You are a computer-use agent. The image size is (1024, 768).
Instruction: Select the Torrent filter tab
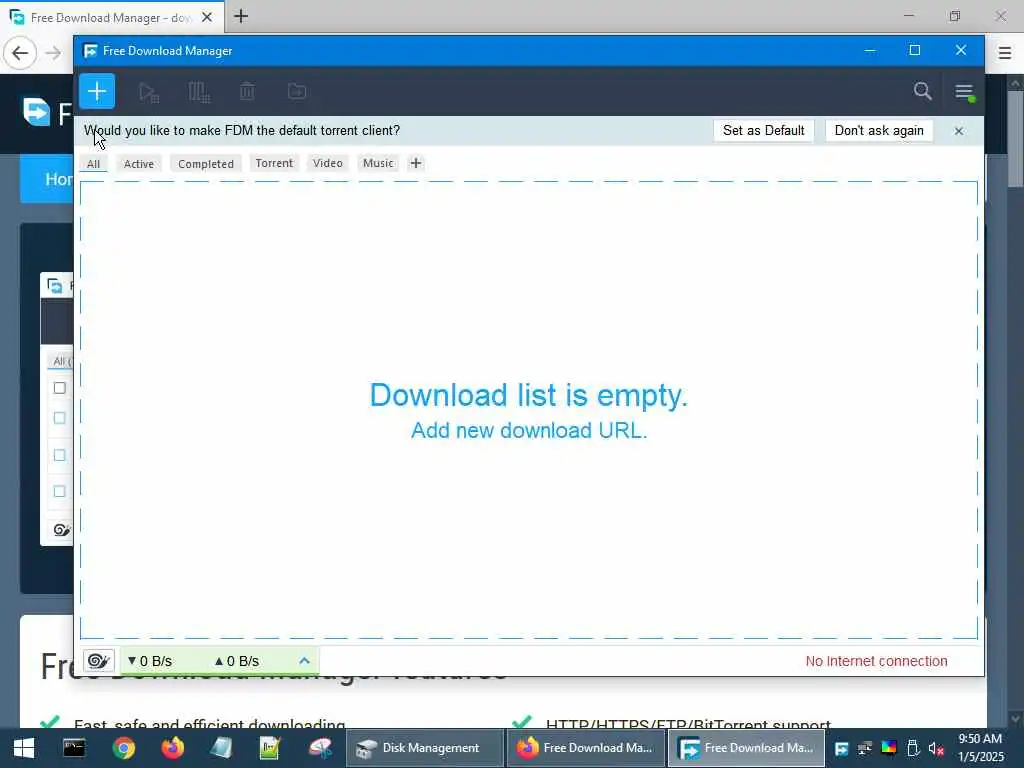point(274,163)
